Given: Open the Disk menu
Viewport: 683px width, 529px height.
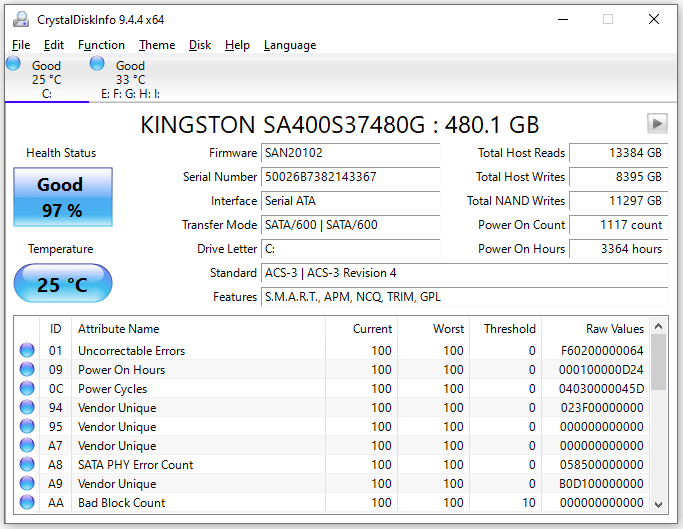Looking at the screenshot, I should [x=200, y=45].
